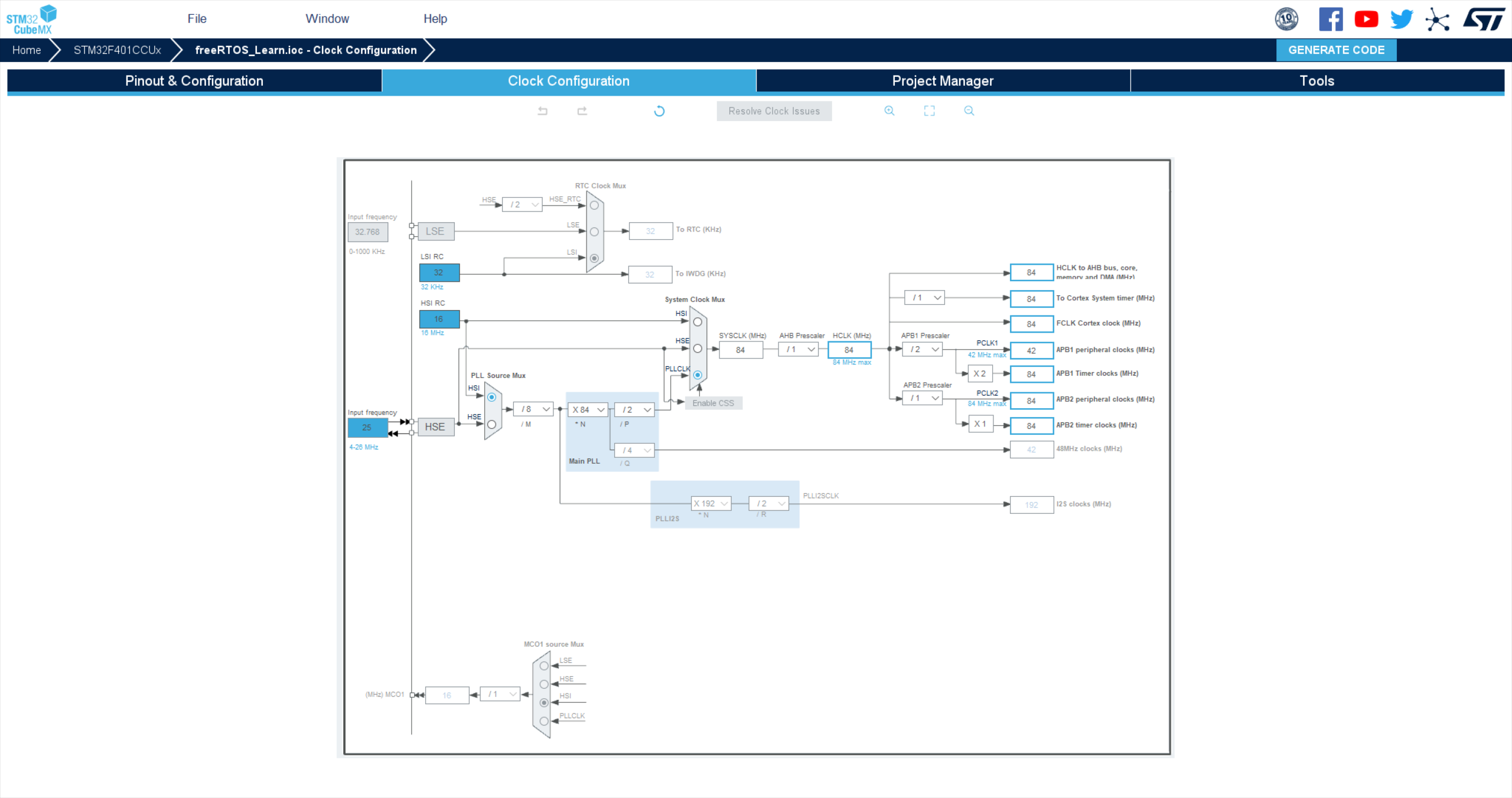Open the MCO1 /1 divider dropdown
The height and width of the screenshot is (798, 1512).
coord(500,694)
